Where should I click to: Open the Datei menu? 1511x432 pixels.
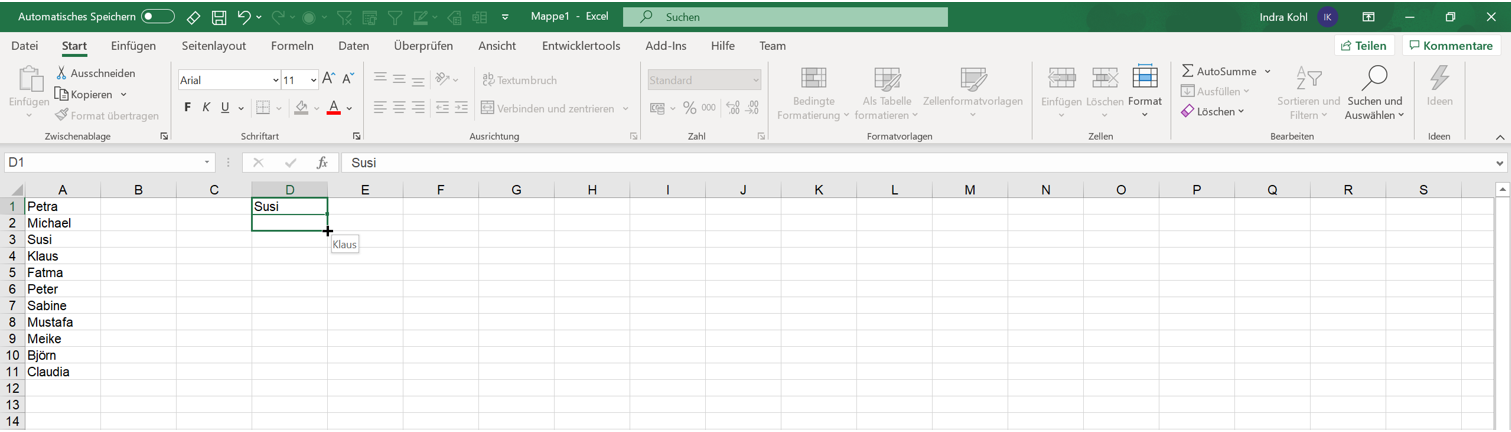pyautogui.click(x=25, y=46)
